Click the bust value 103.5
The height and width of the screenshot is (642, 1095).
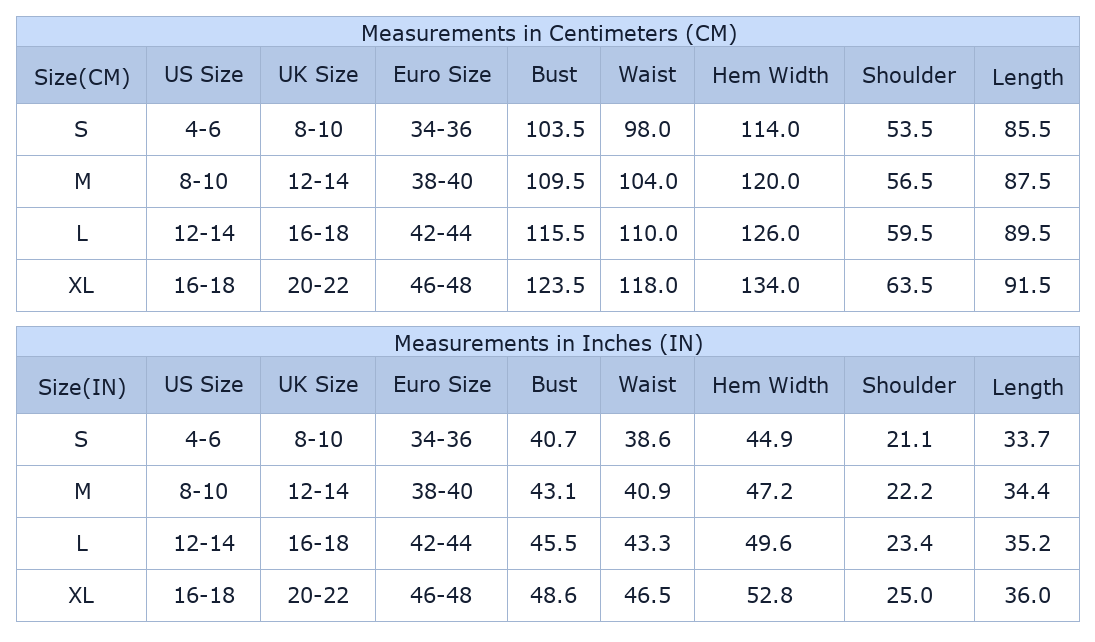[x=555, y=129]
